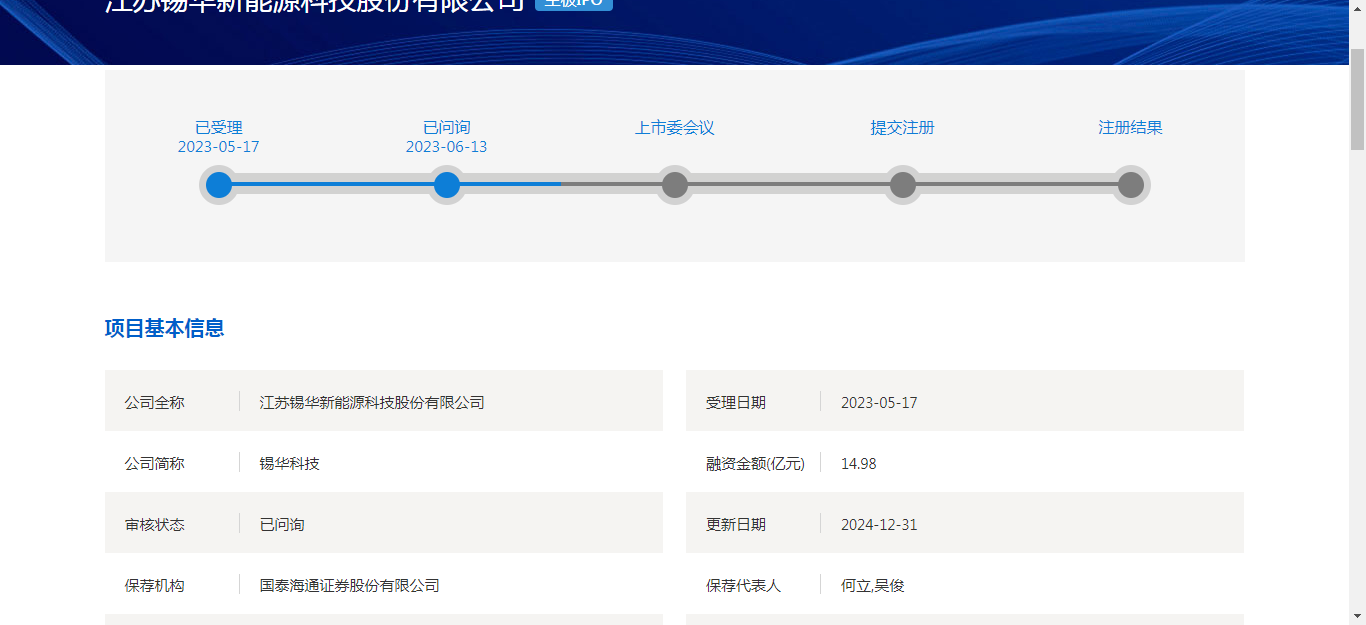Click company full name value 江苏锡华新能源科技股份有限公司
1366x625 pixels.
point(372,403)
